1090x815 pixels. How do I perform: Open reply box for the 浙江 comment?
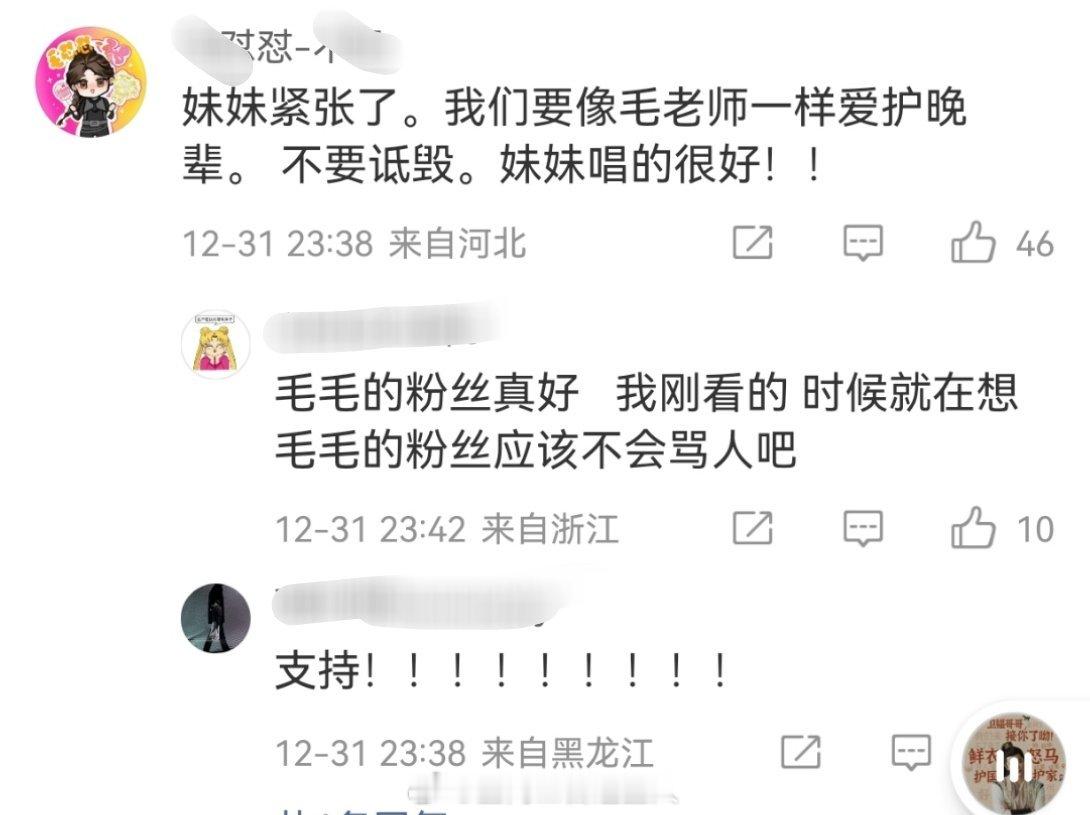[x=863, y=528]
